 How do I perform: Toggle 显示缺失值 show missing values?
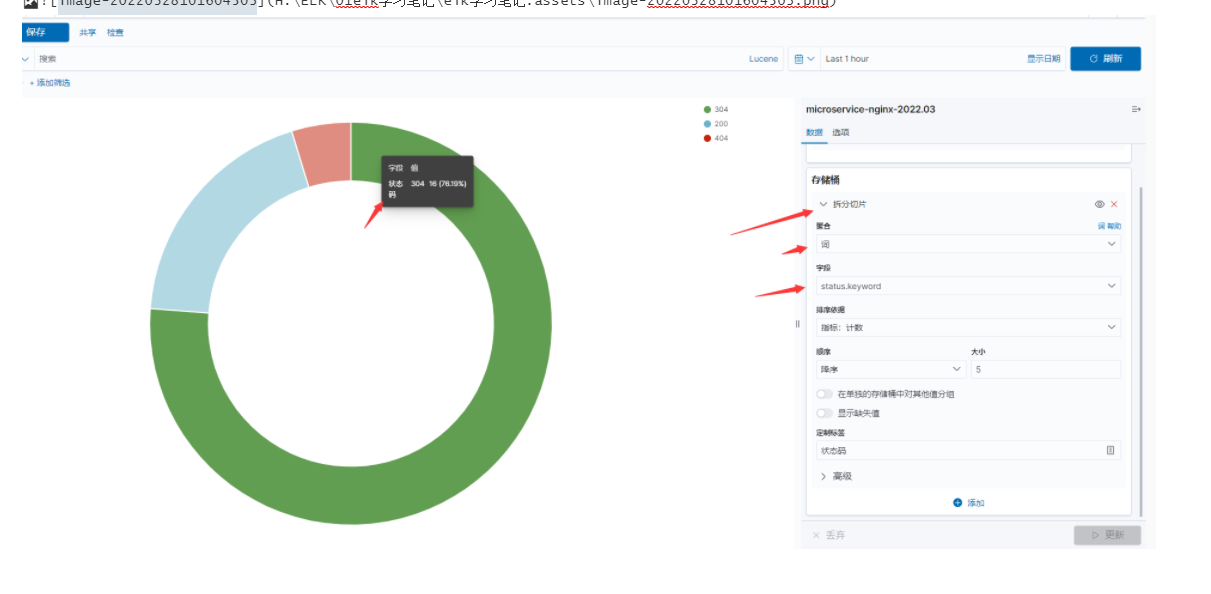coord(824,413)
